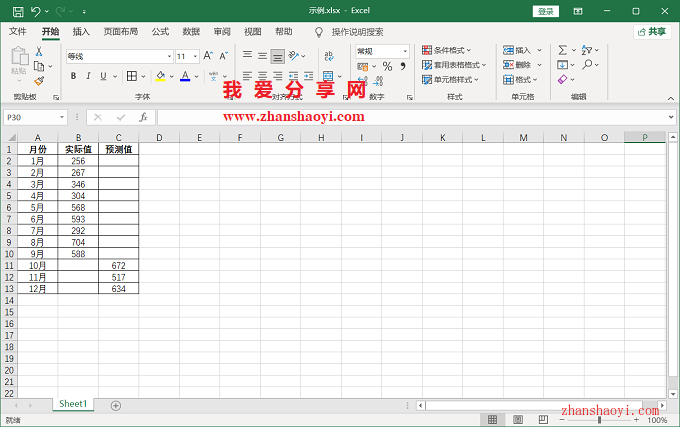Click the Save icon in the title bar
Screen dimensions: 680x427
[x=18, y=12]
